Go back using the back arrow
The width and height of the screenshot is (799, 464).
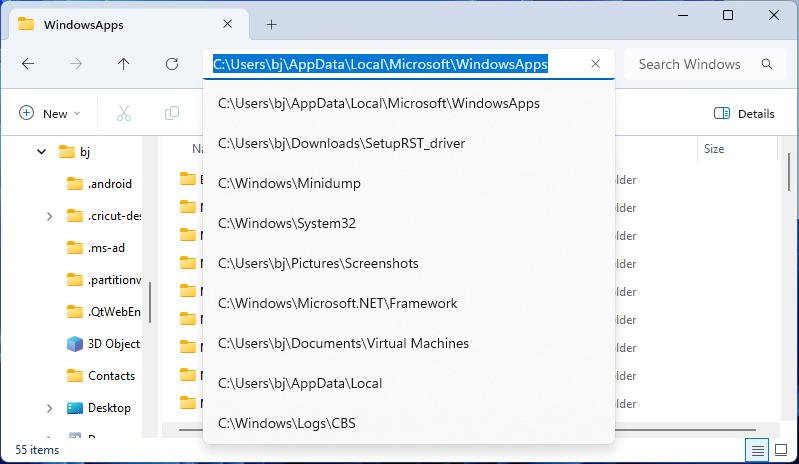pos(28,64)
